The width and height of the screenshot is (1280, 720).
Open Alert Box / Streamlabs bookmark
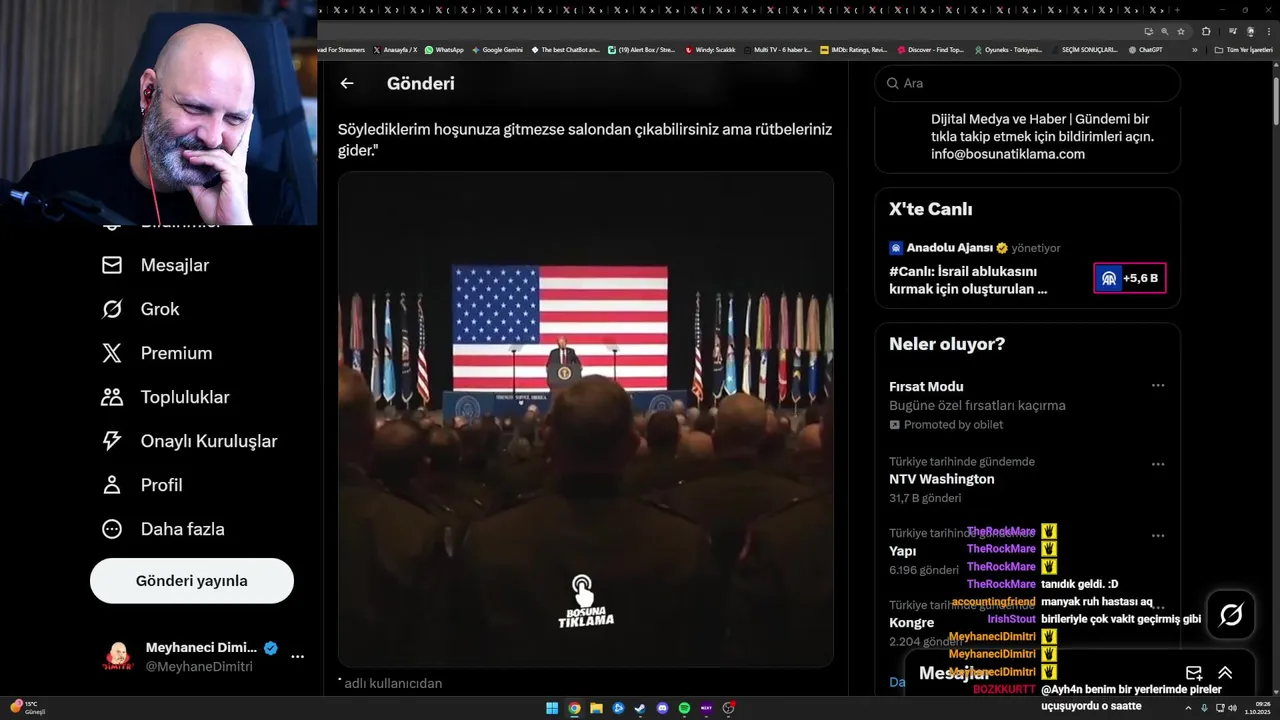pyautogui.click(x=642, y=50)
